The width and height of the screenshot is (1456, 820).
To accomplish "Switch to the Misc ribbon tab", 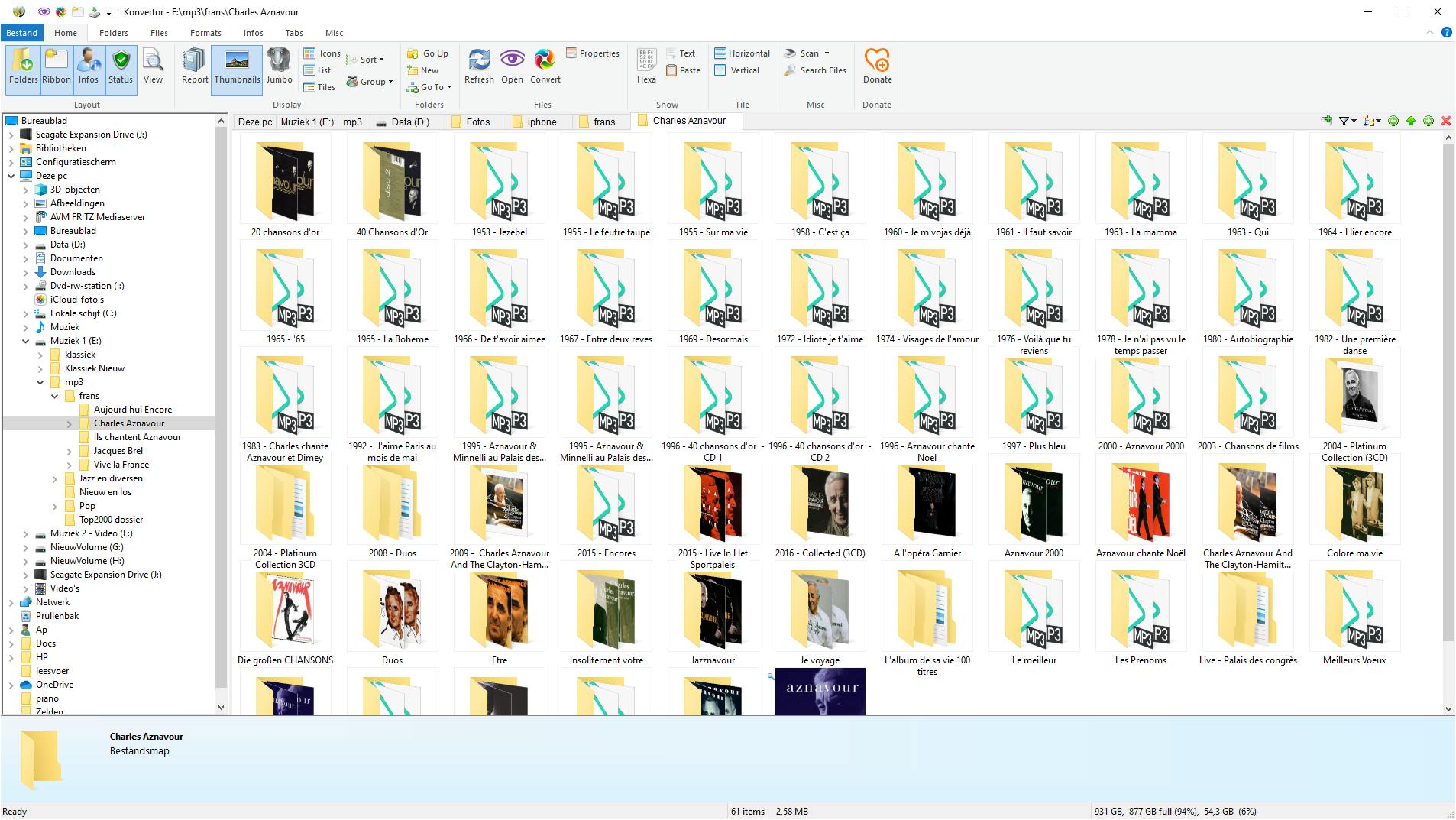I will pyautogui.click(x=334, y=33).
